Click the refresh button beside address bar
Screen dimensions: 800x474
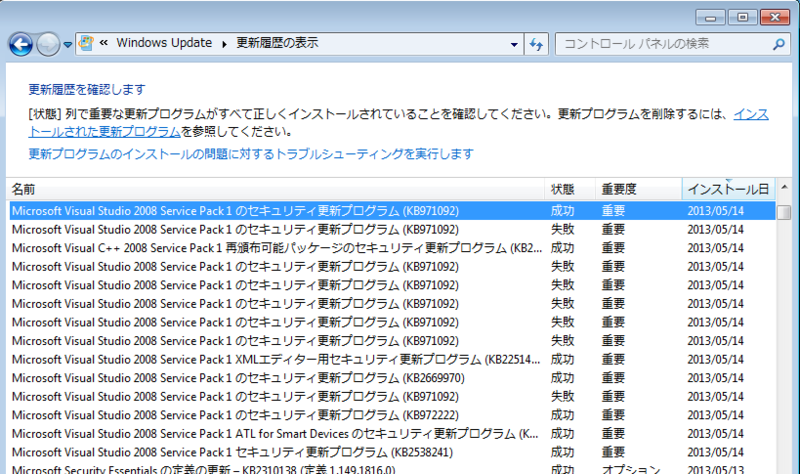point(536,44)
